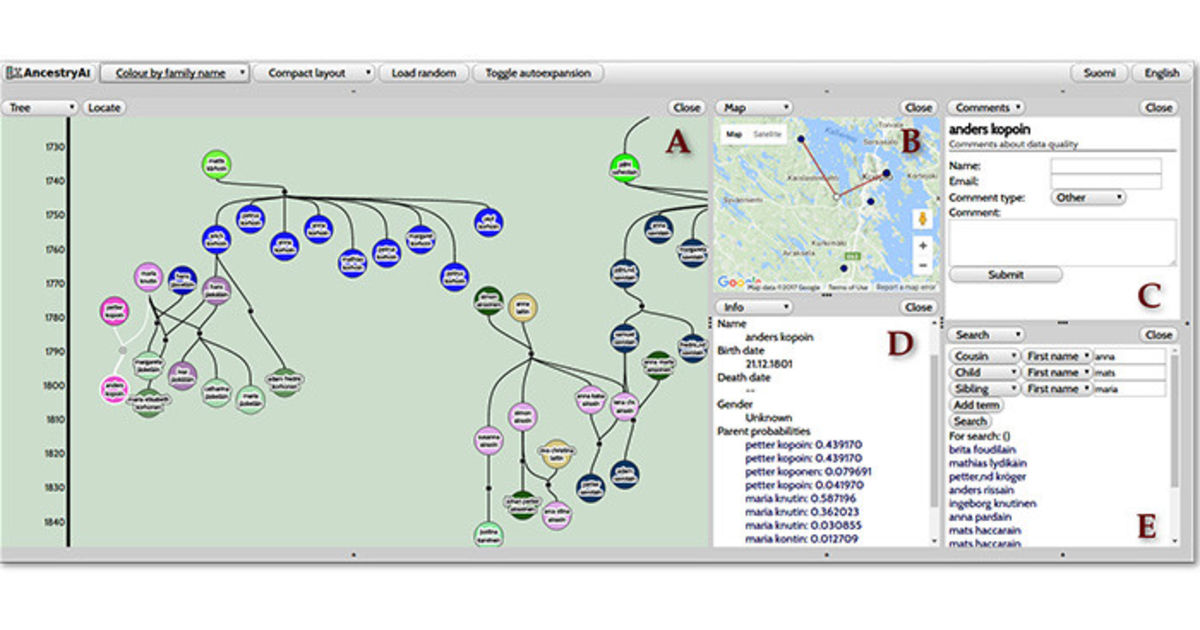The width and height of the screenshot is (1200, 630).
Task: Click Report a map error link
Action: coord(905,287)
